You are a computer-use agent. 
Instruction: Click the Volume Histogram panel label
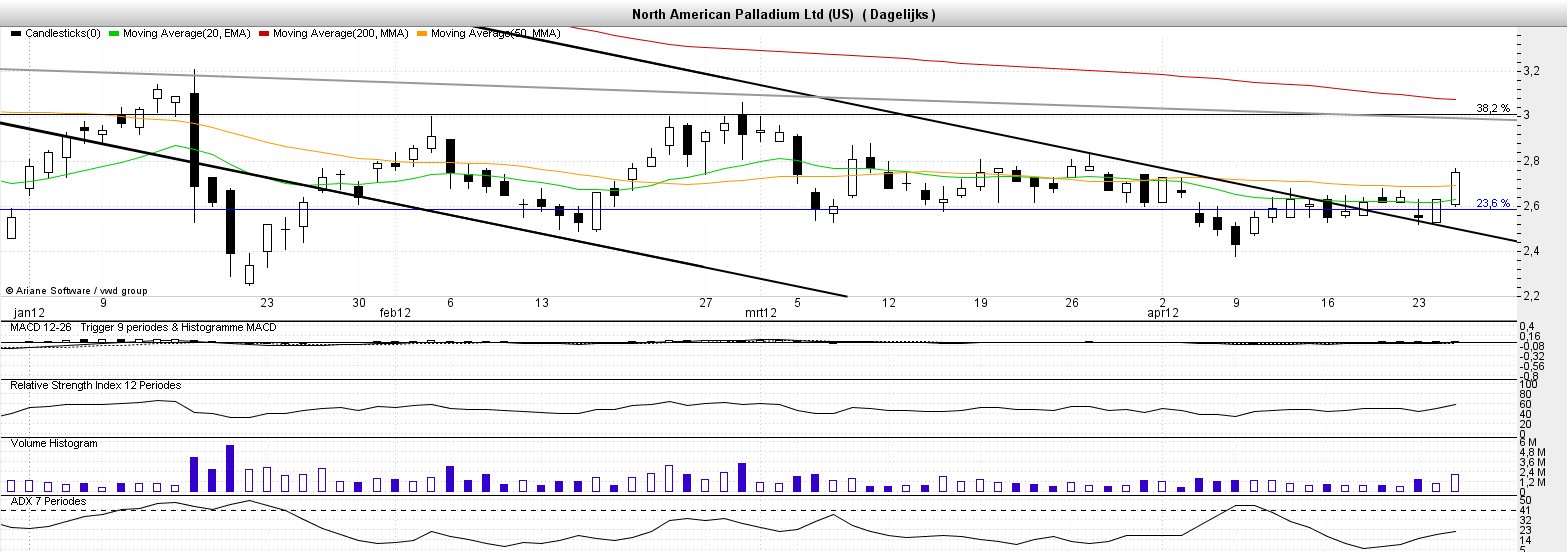pyautogui.click(x=53, y=442)
